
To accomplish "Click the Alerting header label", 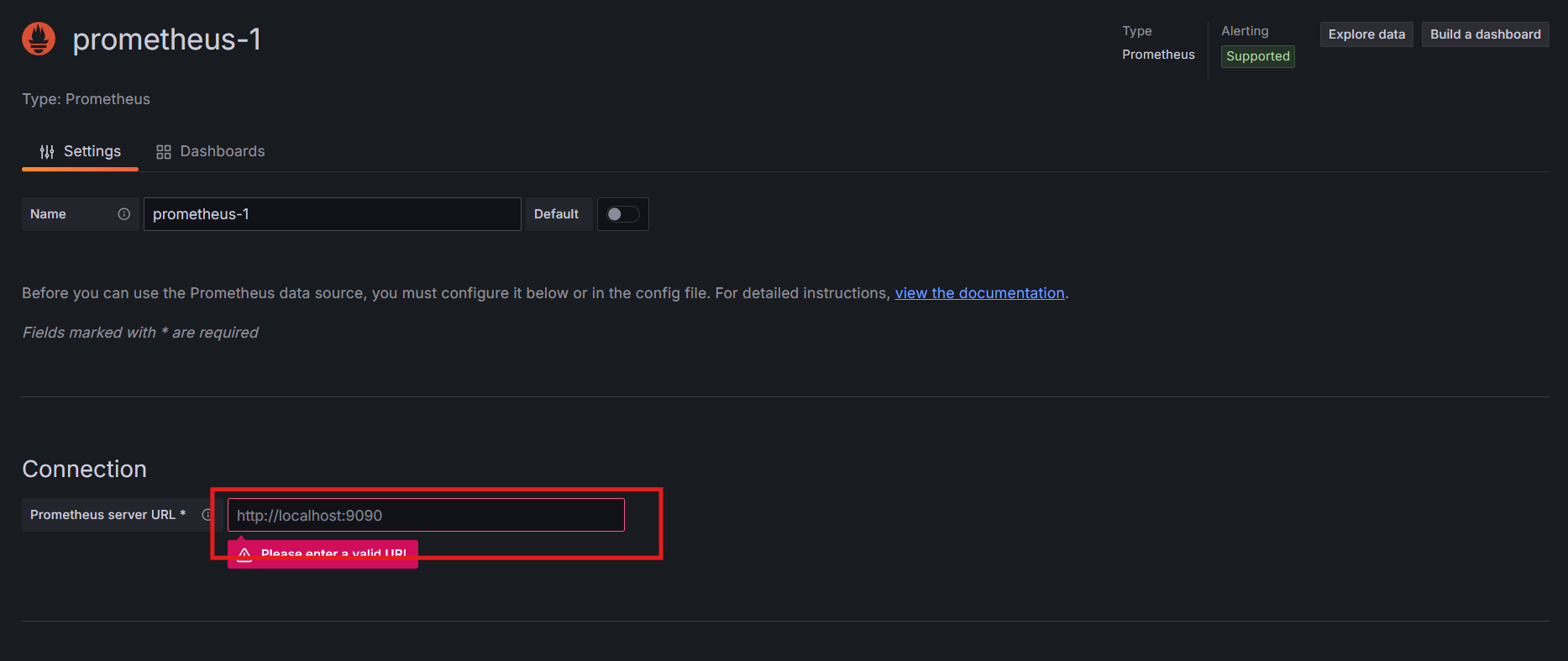I will (x=1245, y=31).
